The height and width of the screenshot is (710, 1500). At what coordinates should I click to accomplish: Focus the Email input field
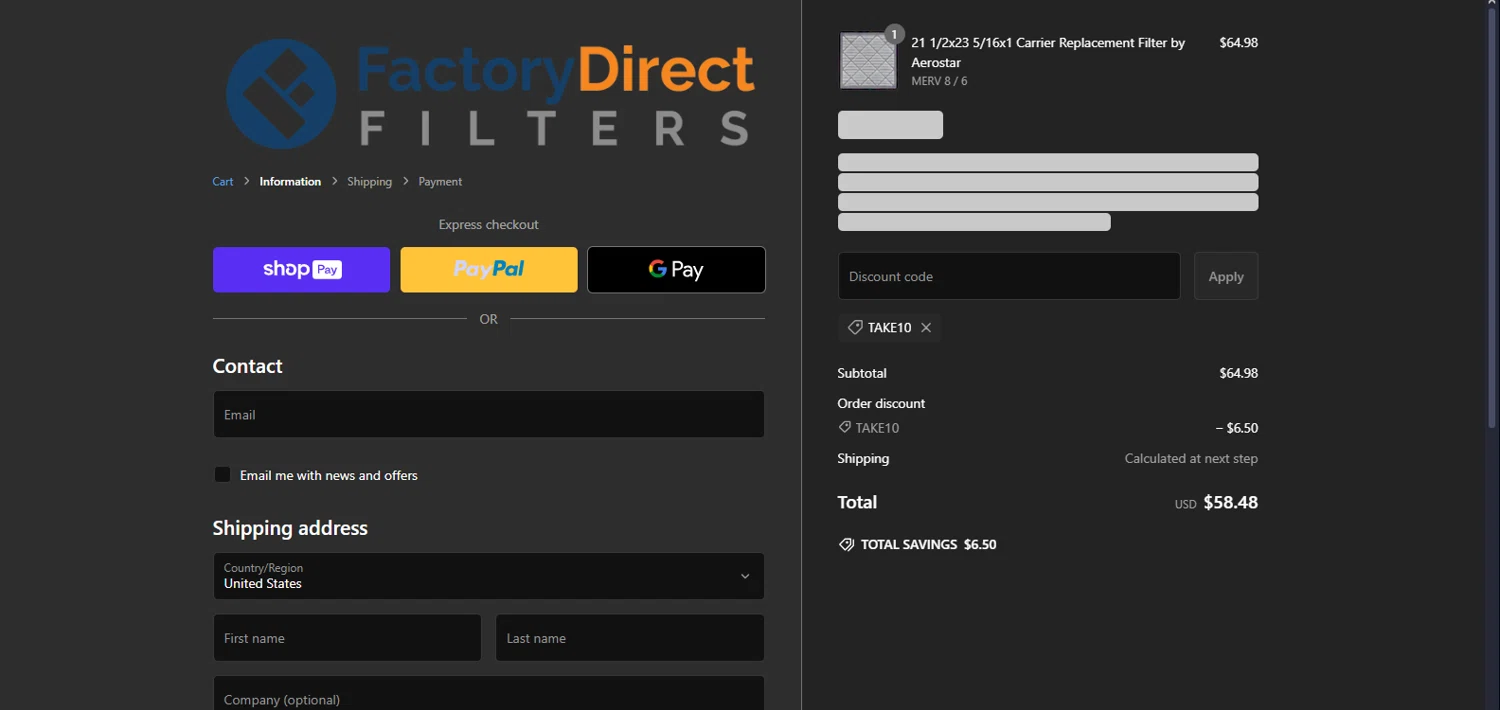coord(489,414)
